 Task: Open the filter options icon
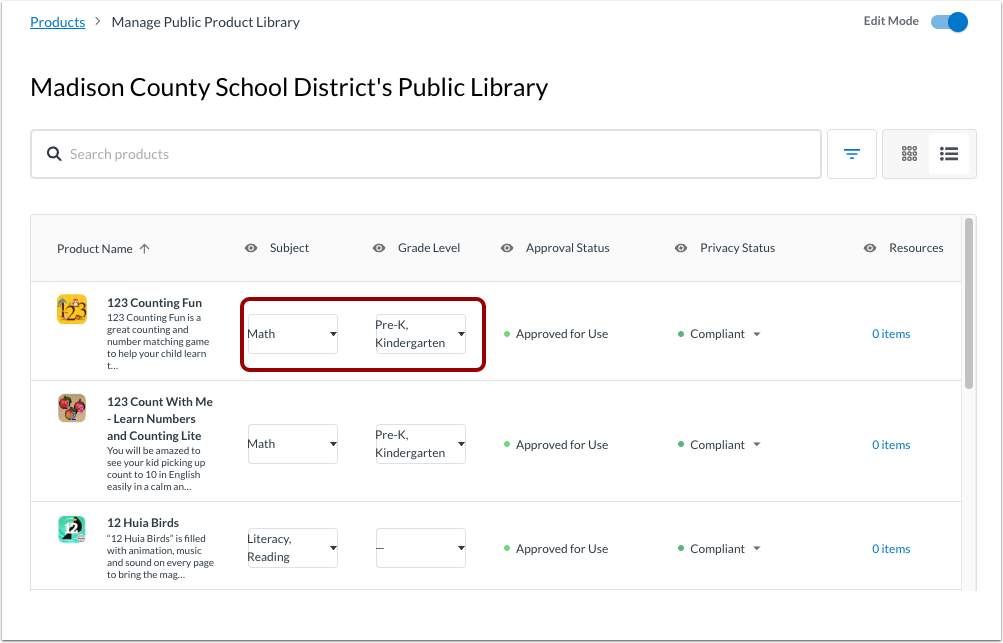pos(852,154)
